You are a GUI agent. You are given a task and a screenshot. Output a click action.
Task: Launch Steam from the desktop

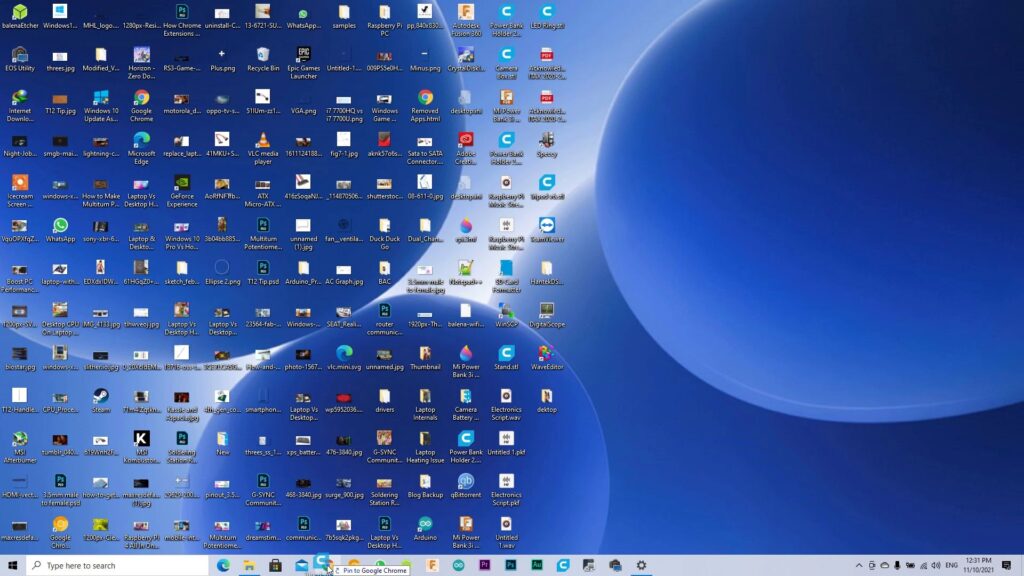[101, 401]
